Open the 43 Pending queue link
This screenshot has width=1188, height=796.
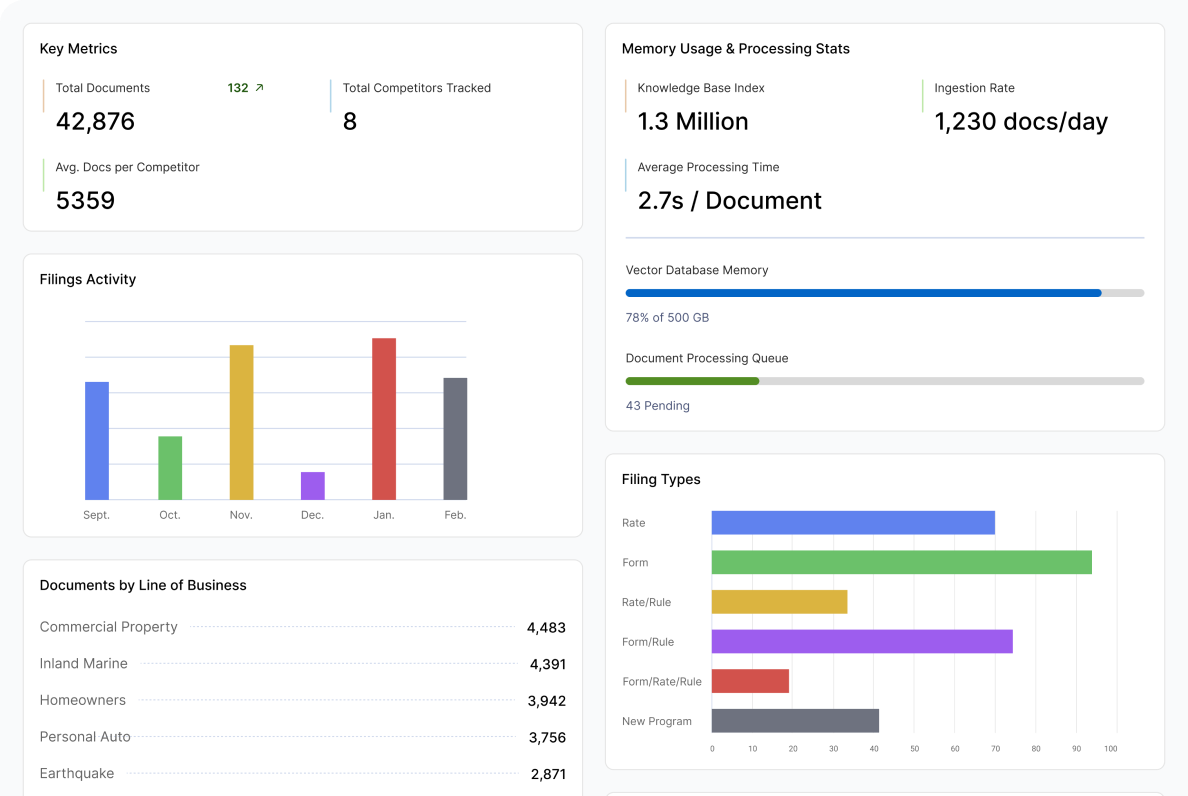[657, 406]
